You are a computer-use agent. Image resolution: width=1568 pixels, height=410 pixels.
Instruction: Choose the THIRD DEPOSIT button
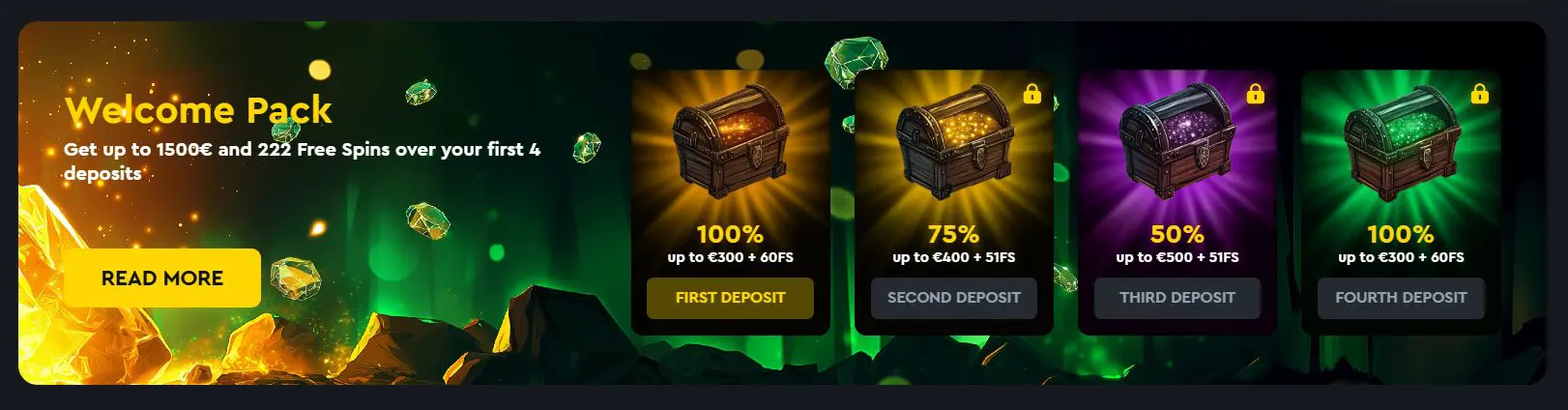pyautogui.click(x=1177, y=298)
